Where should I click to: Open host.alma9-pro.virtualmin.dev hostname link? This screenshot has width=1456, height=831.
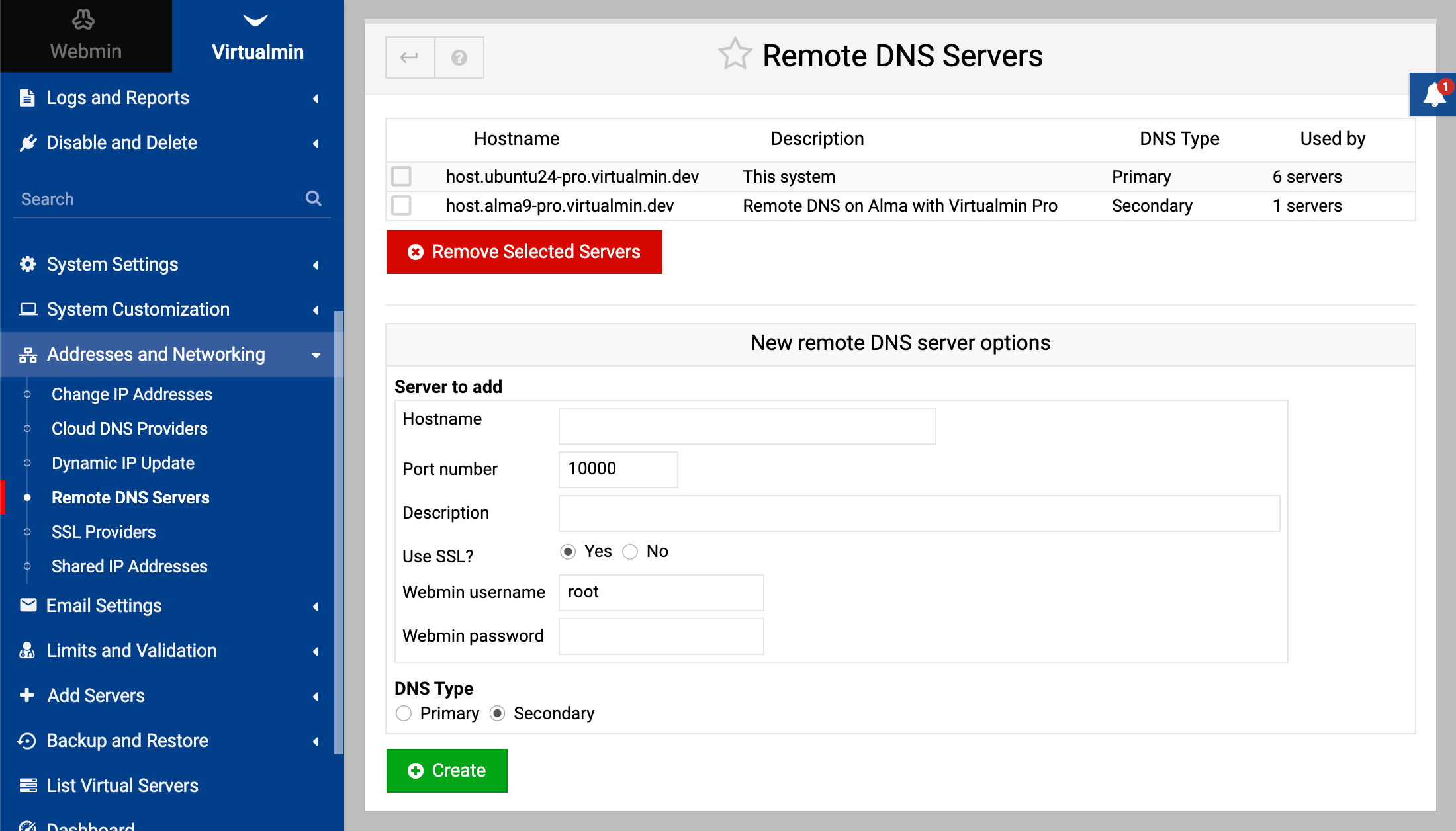560,206
